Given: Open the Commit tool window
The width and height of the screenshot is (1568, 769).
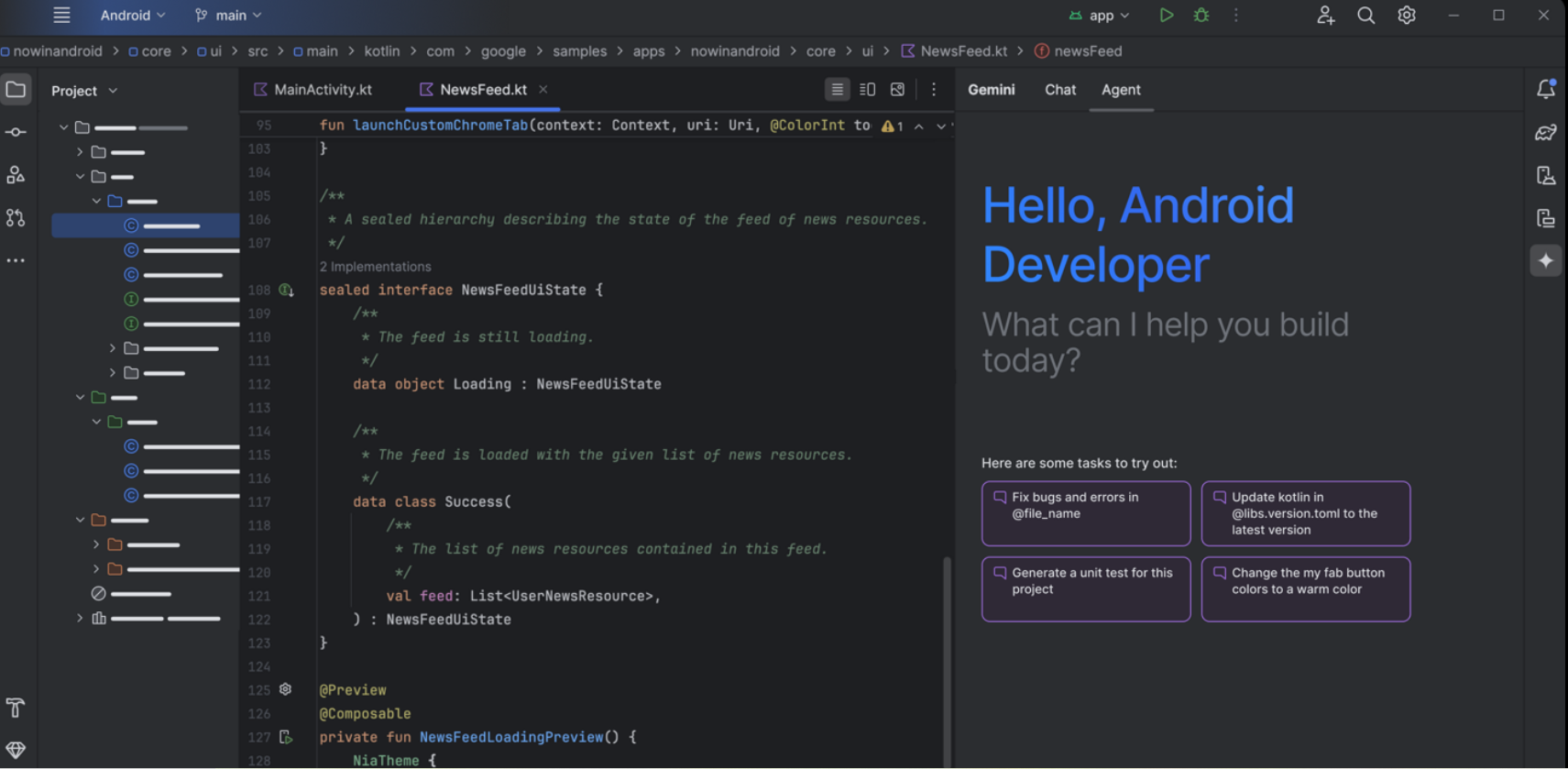Looking at the screenshot, I should pos(16,132).
